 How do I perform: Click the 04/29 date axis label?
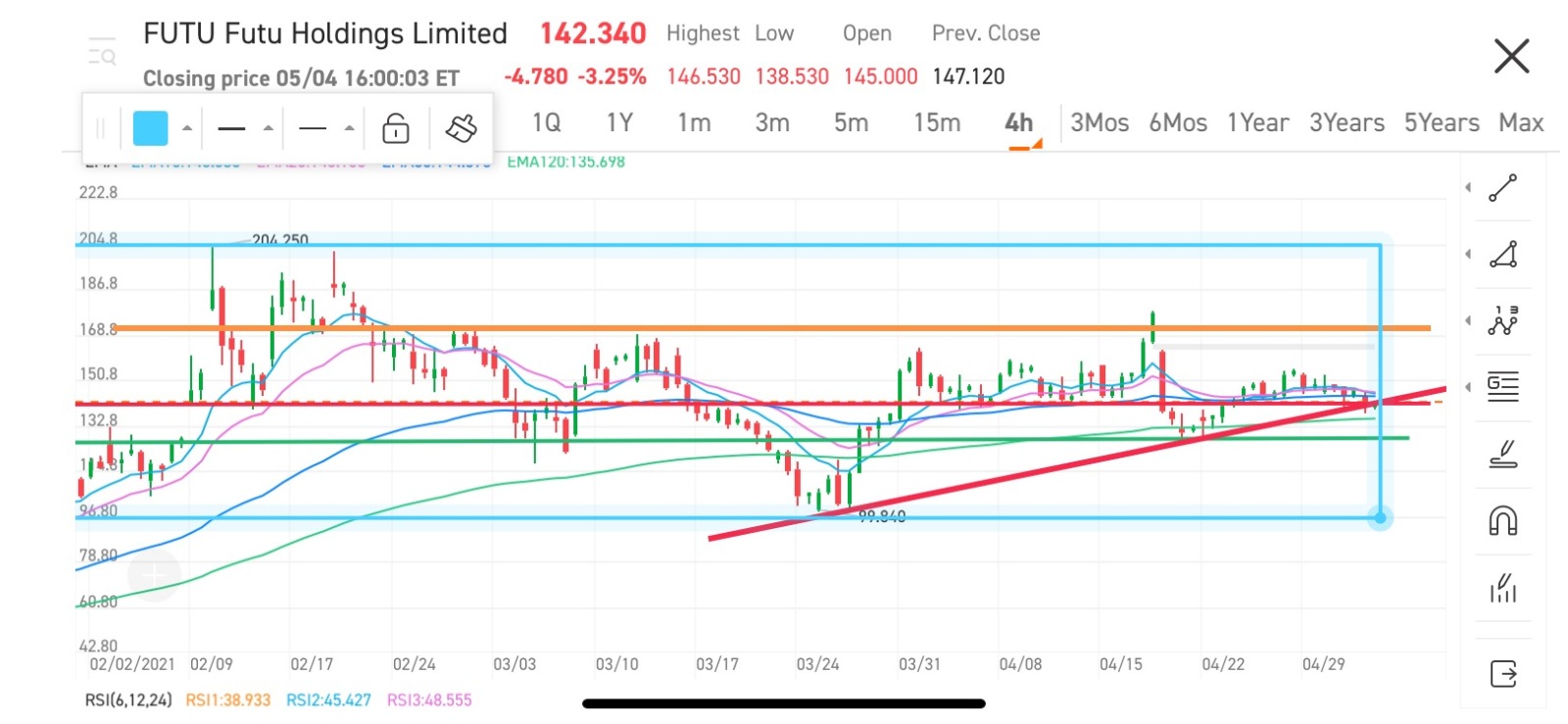pyautogui.click(x=1324, y=664)
